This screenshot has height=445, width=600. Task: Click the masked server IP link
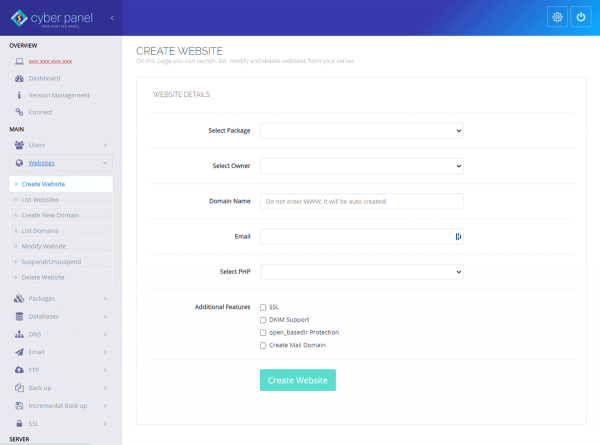(x=50, y=62)
